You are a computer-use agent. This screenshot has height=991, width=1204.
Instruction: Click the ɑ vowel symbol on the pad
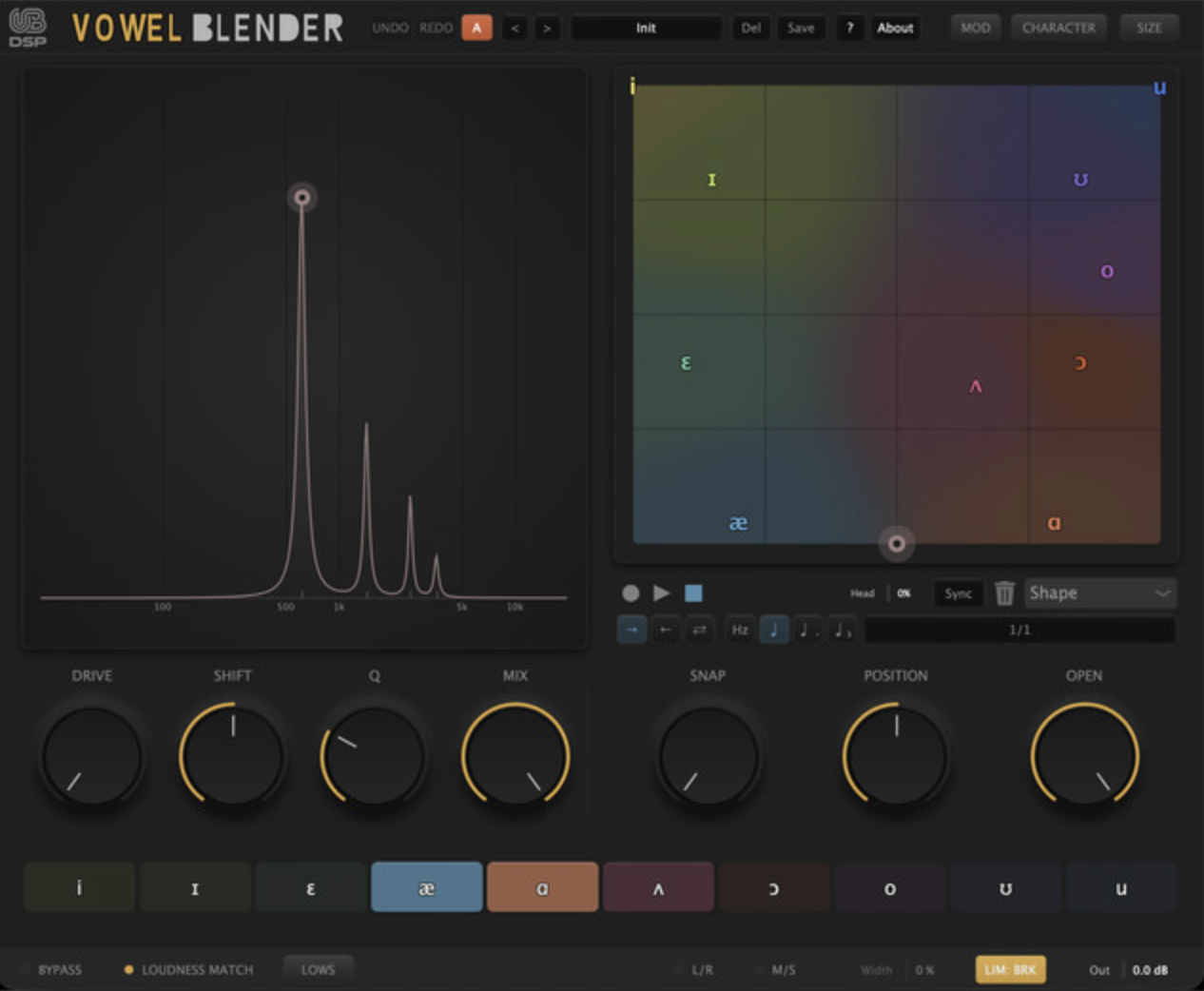pos(1054,523)
